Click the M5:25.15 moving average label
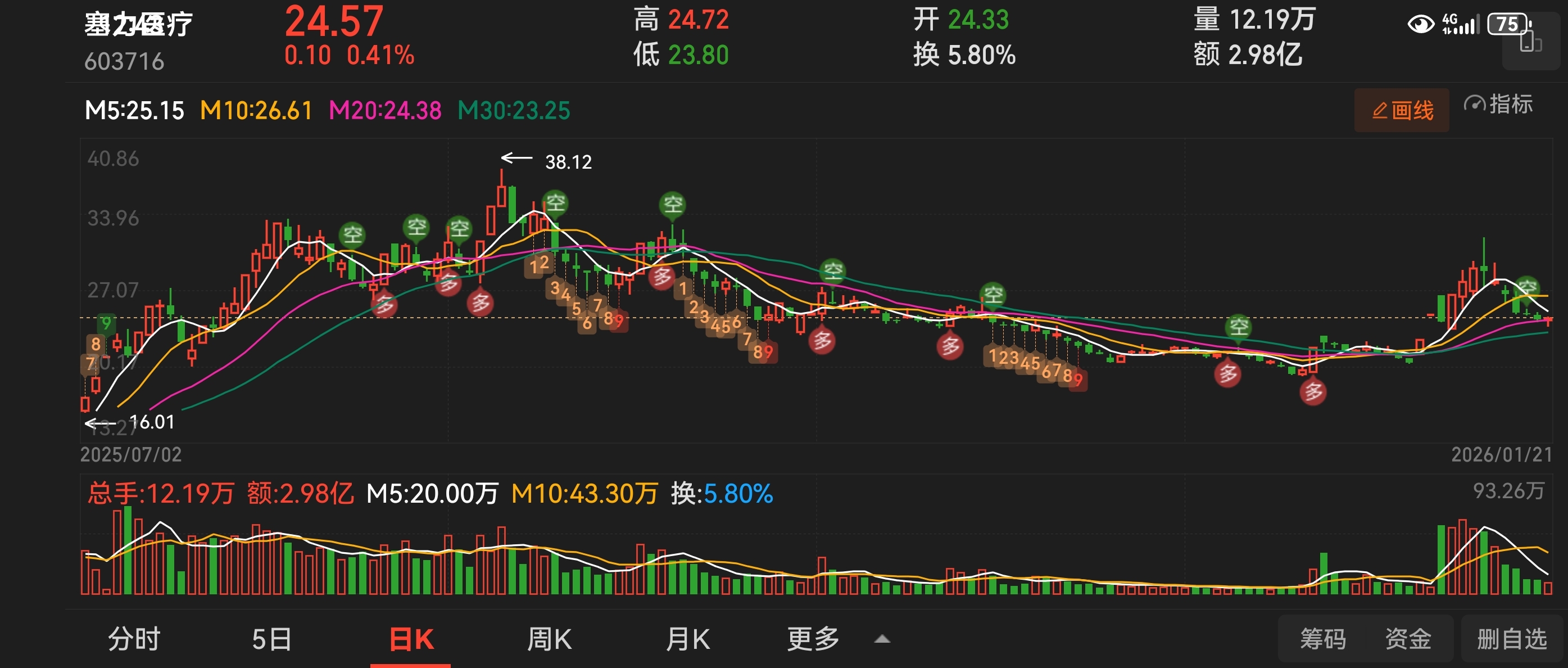This screenshot has height=668, width=1568. 134,111
